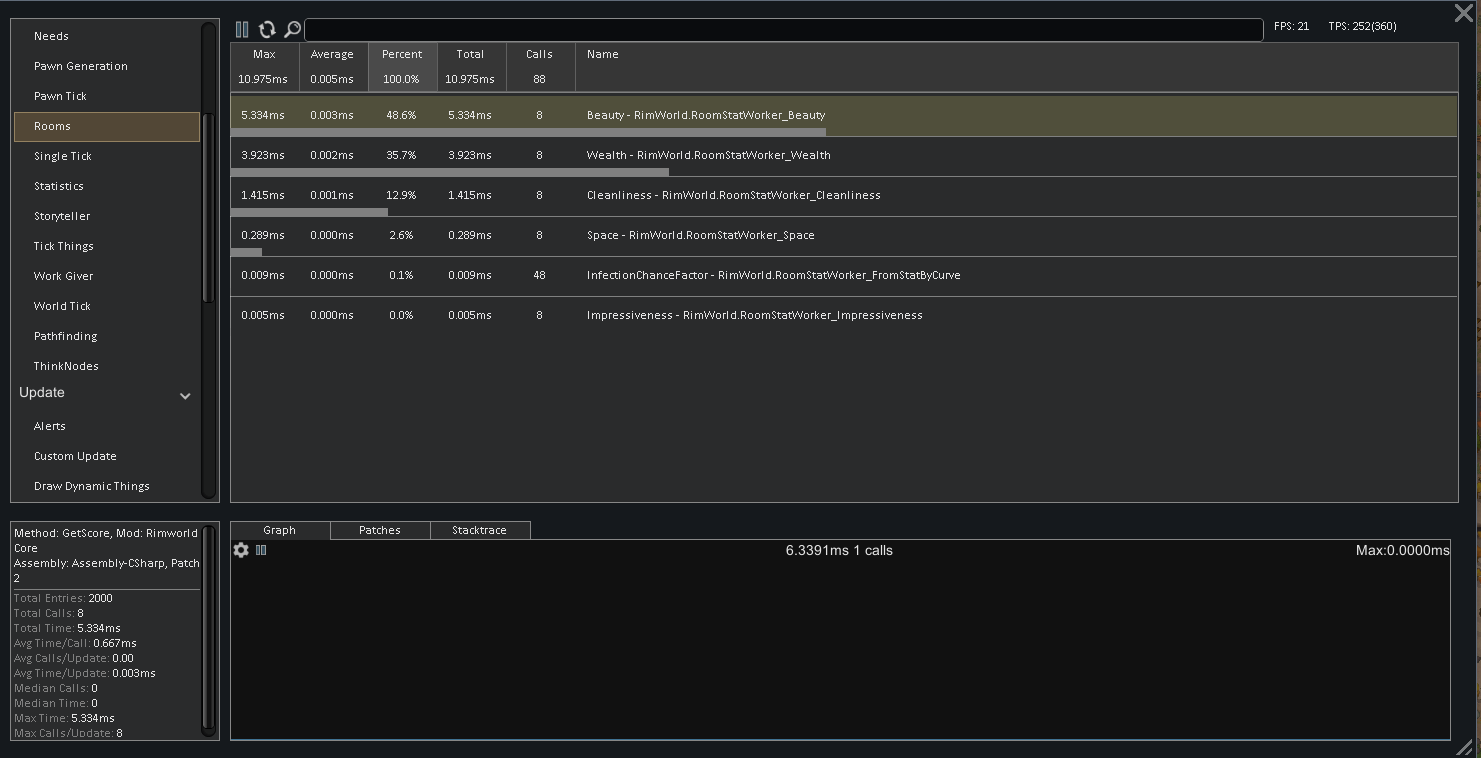Click the method details panel scrollbar
The width and height of the screenshot is (1481, 758).
(208, 631)
